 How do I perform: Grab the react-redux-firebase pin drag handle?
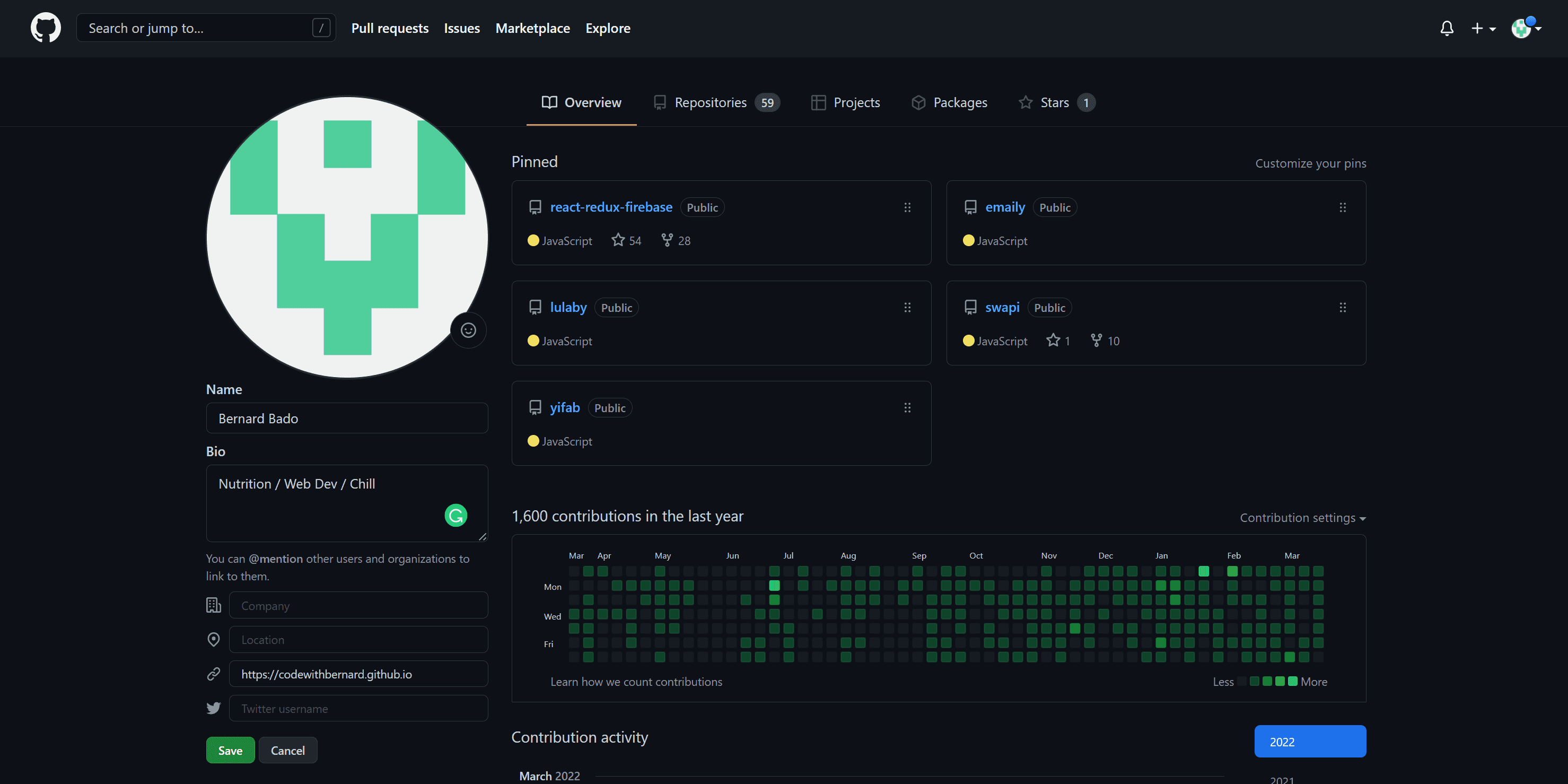click(908, 207)
